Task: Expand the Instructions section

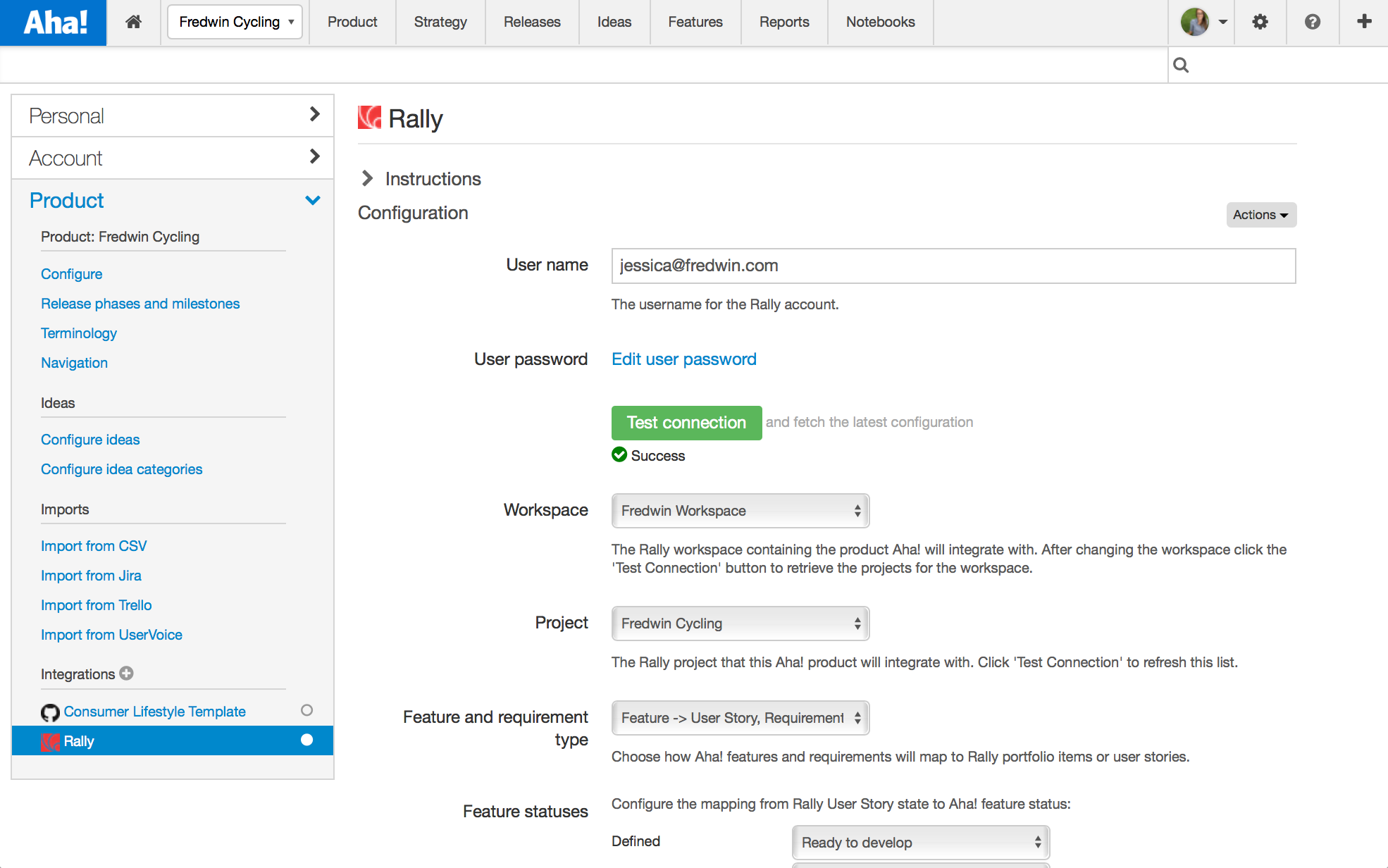Action: coord(368,179)
